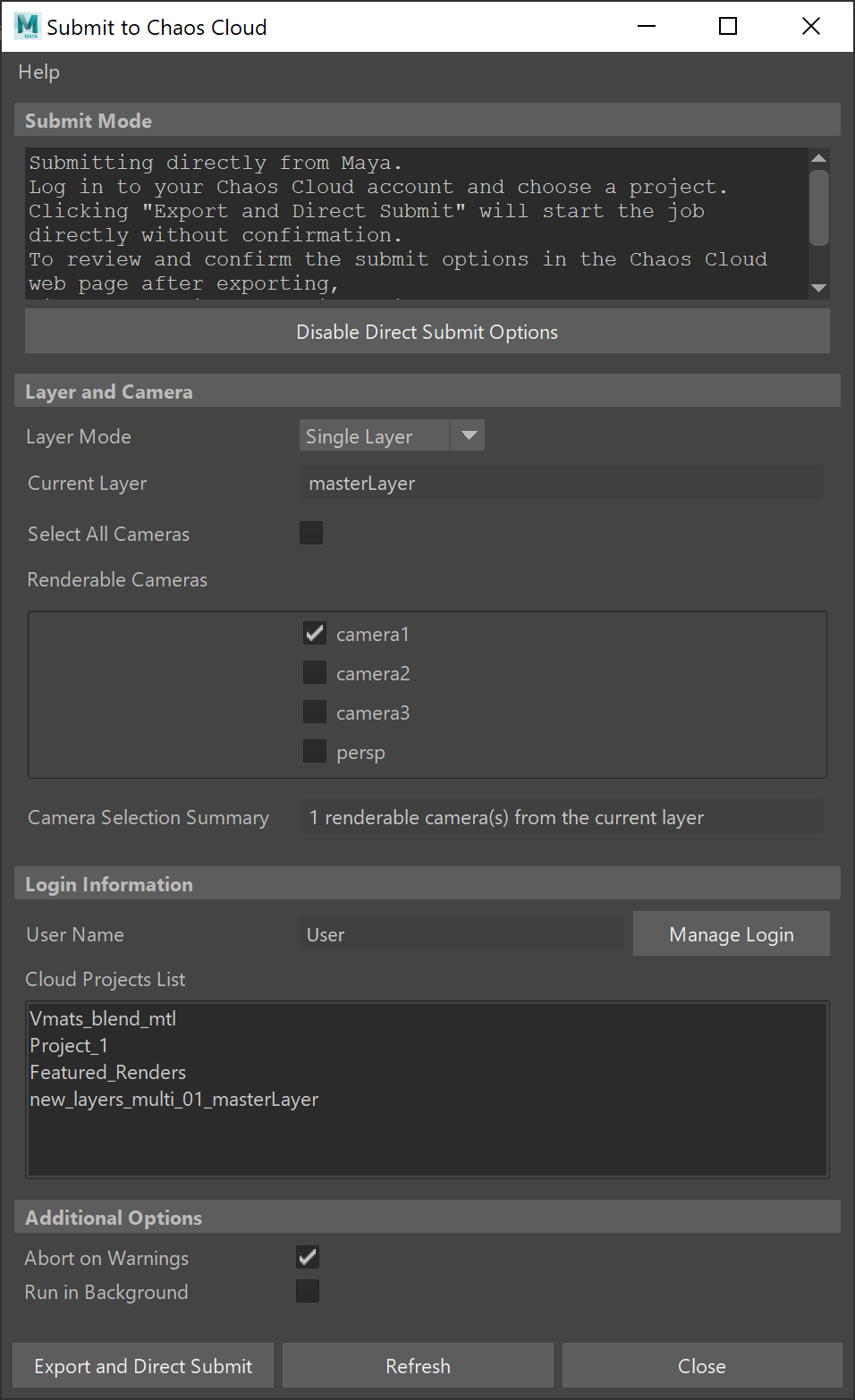Collapse the Additional Options section
This screenshot has width=855, height=1400.
coord(427,1218)
